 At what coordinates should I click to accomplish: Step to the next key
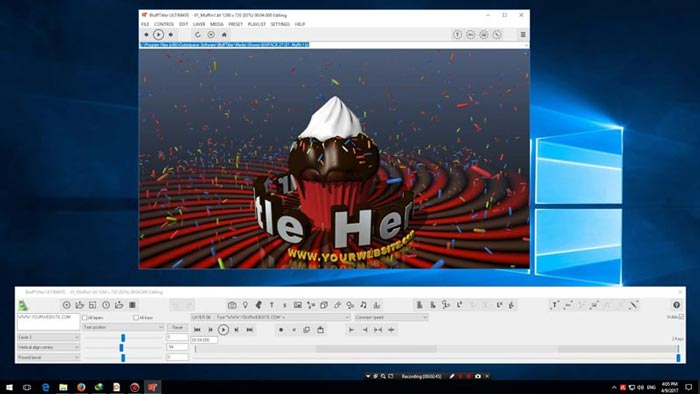[237, 330]
